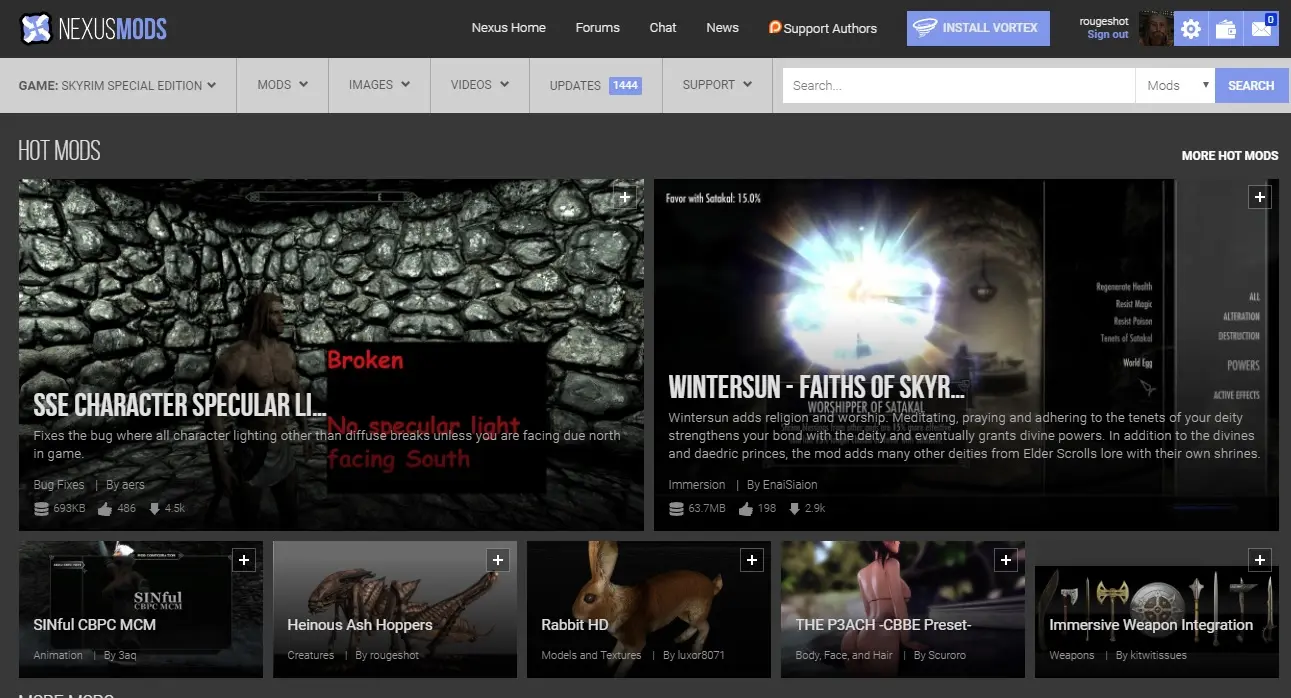1291x698 pixels.
Task: Focus the Search input field
Action: tap(959, 85)
